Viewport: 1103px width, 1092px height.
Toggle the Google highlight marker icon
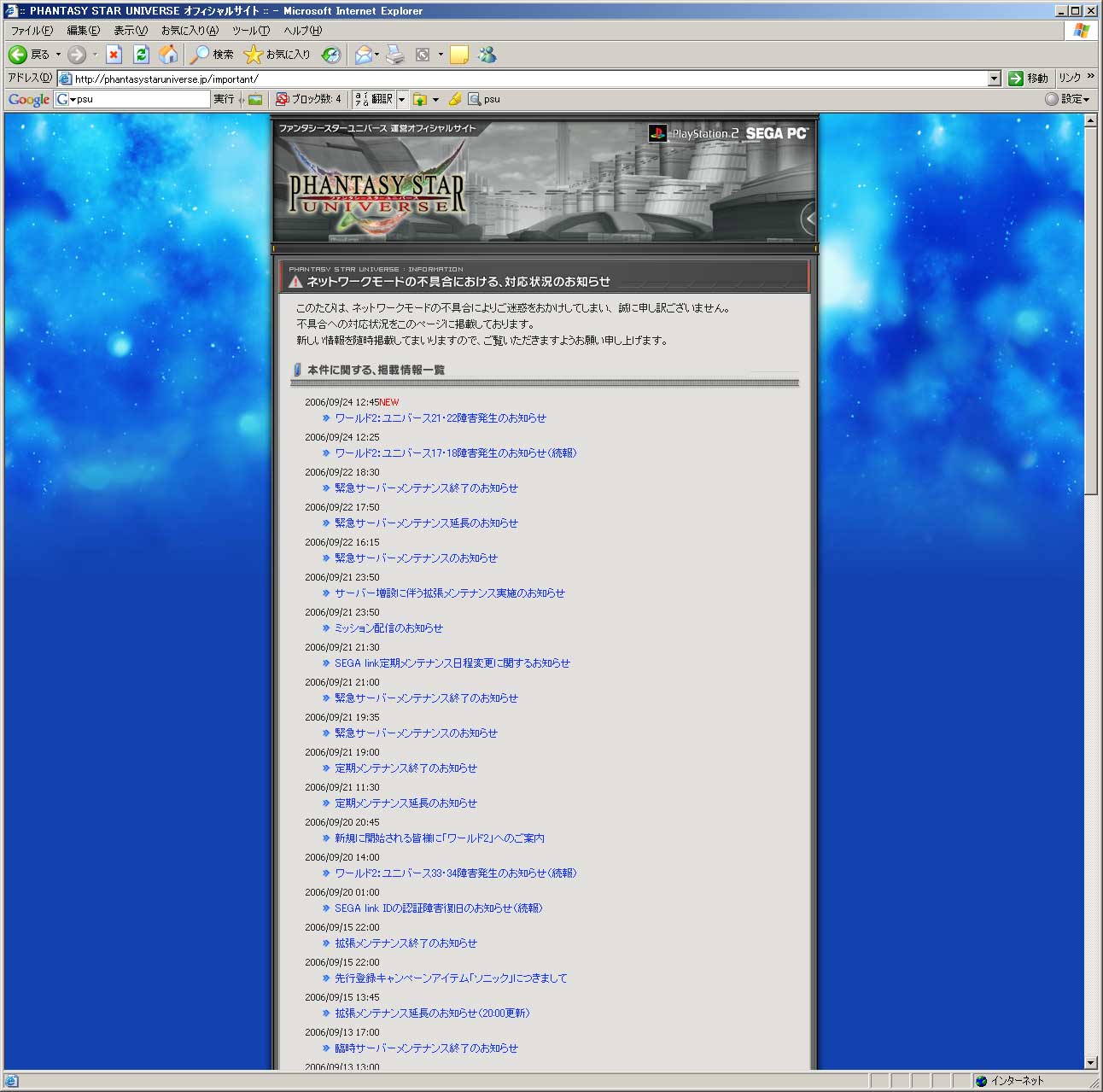click(454, 99)
